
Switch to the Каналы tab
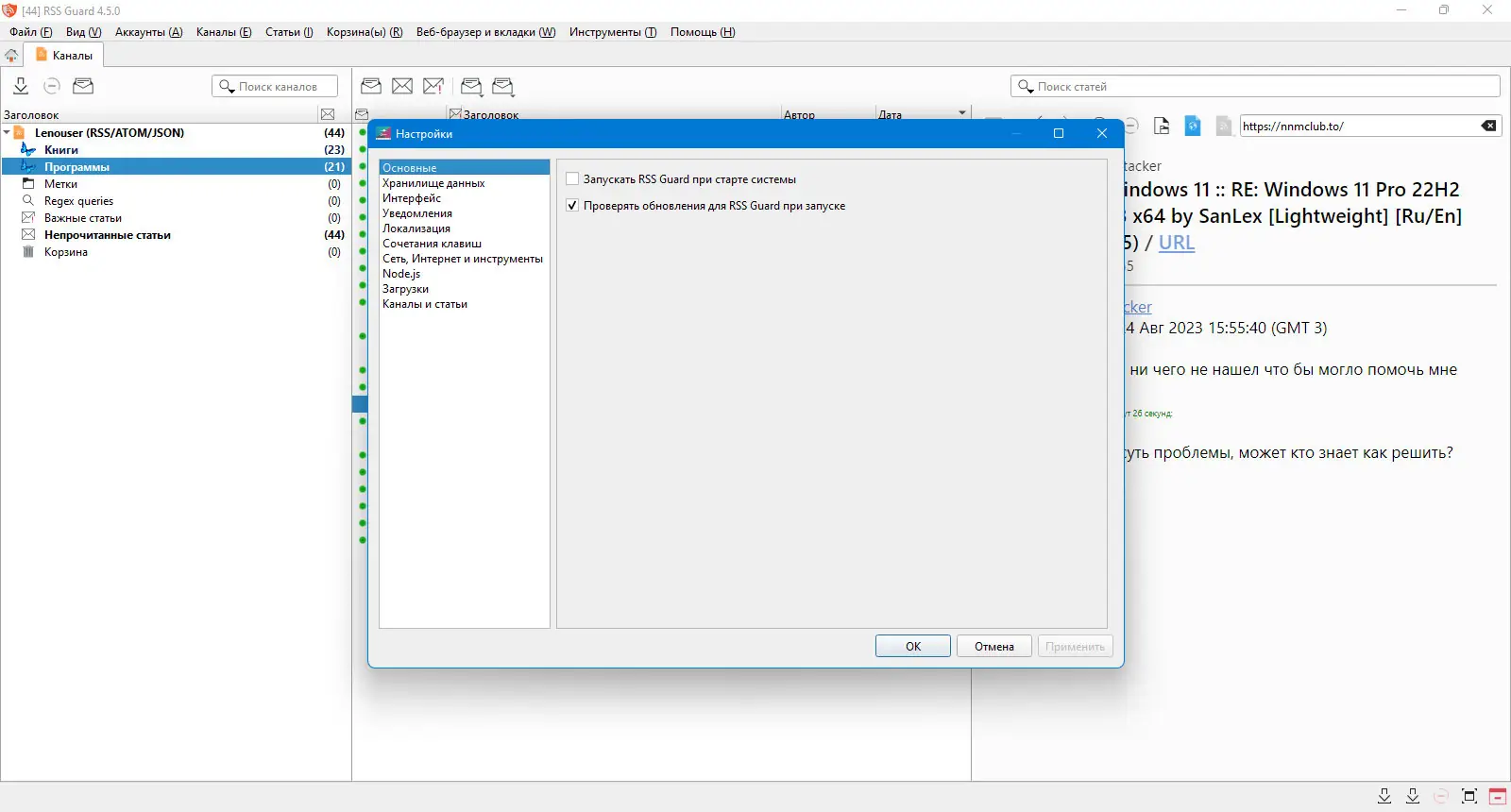(64, 56)
